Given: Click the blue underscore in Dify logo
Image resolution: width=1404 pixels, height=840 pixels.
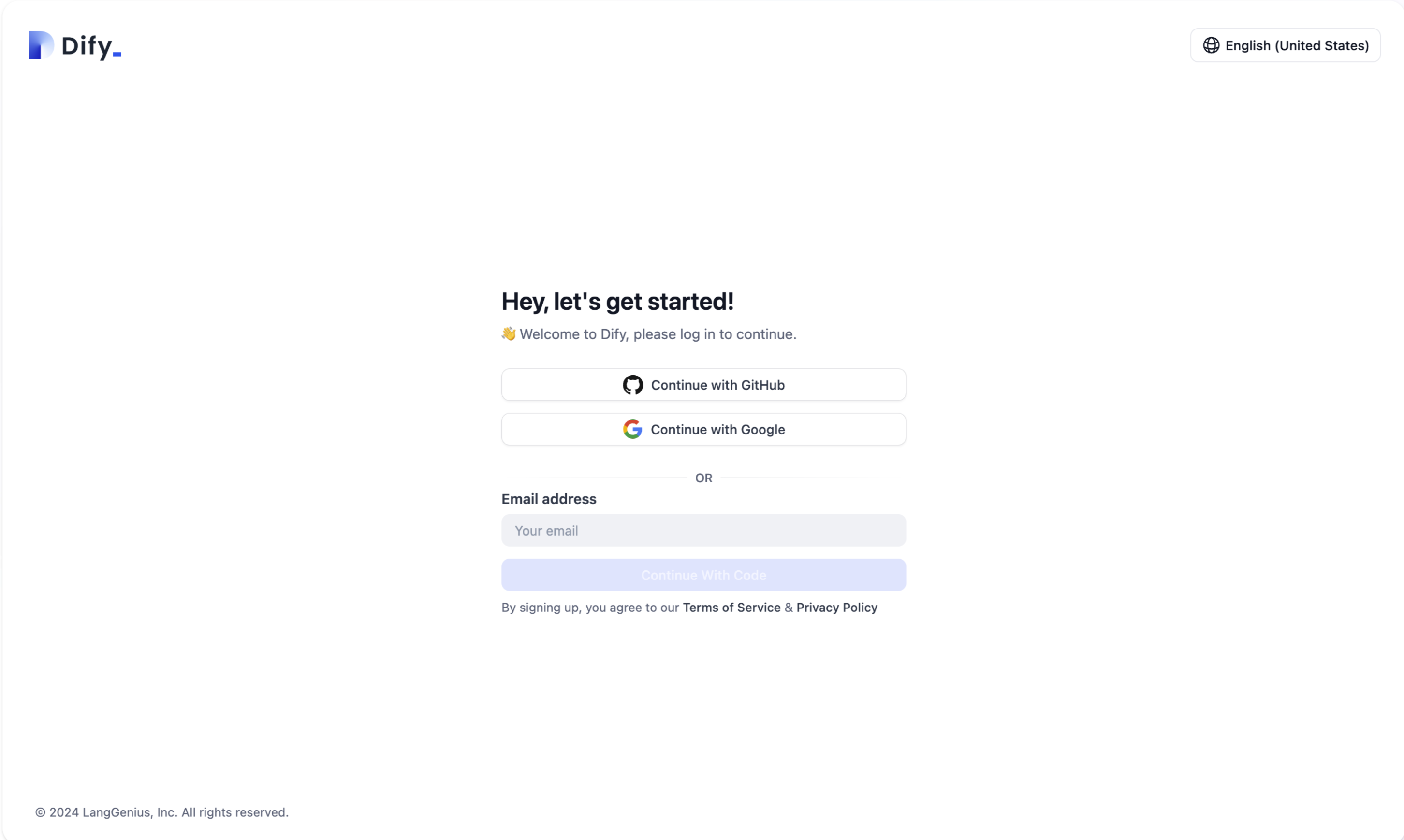Looking at the screenshot, I should [117, 54].
